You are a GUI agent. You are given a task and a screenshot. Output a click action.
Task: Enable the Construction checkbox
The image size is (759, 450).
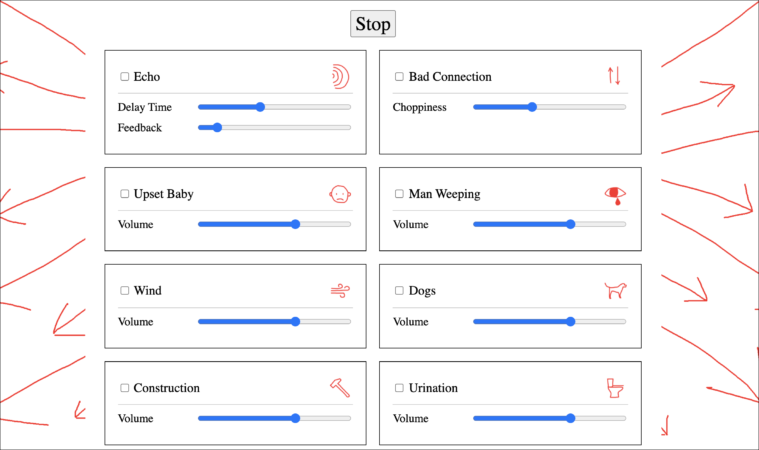pyautogui.click(x=124, y=388)
